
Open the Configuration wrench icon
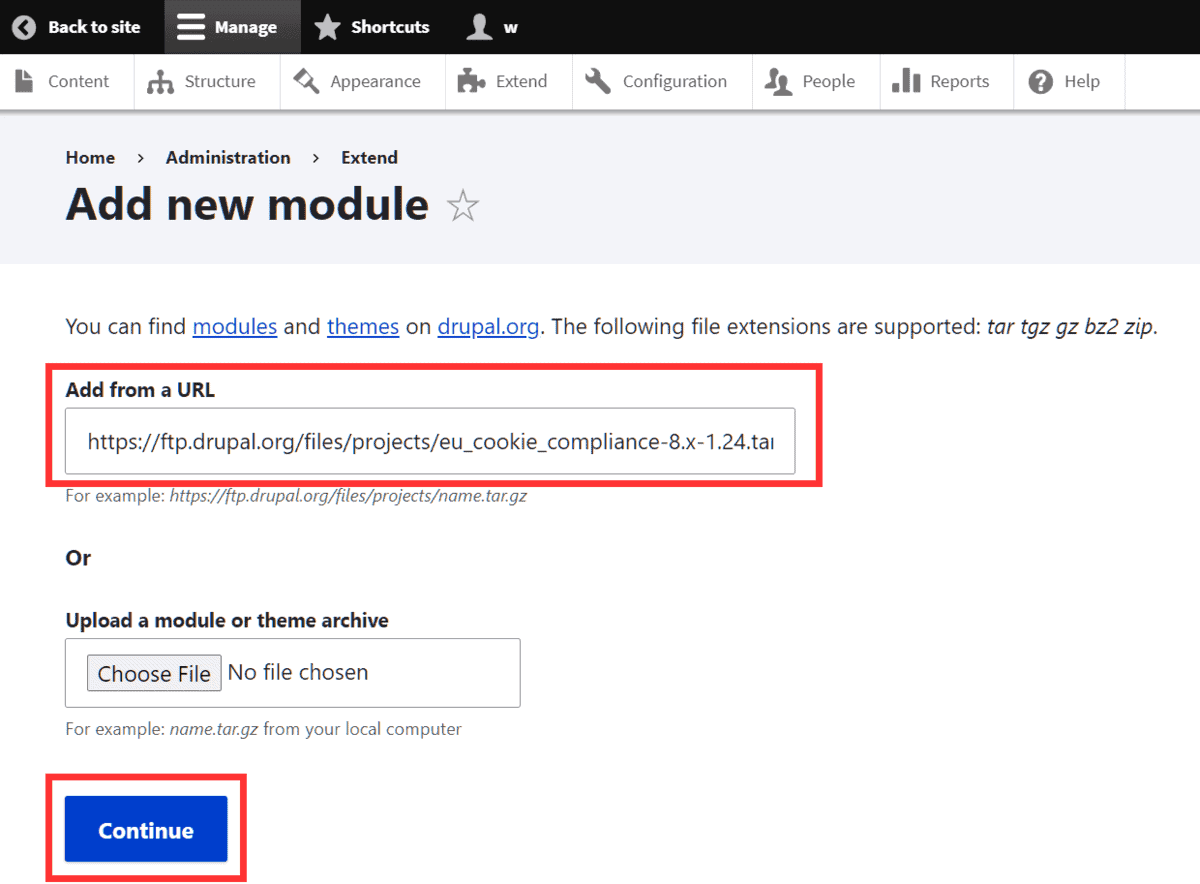pyautogui.click(x=598, y=80)
